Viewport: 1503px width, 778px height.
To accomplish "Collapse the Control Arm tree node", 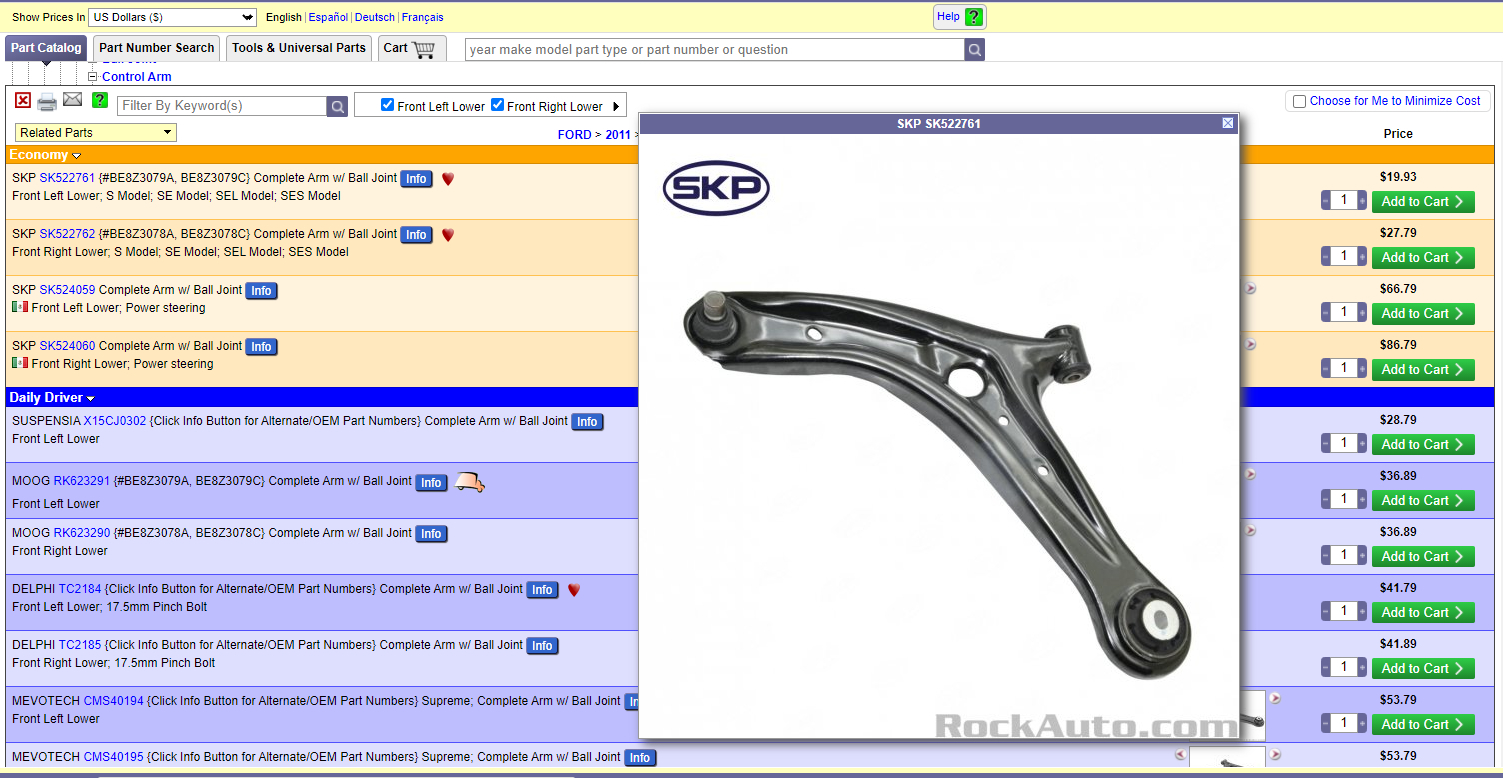I will tap(93, 77).
